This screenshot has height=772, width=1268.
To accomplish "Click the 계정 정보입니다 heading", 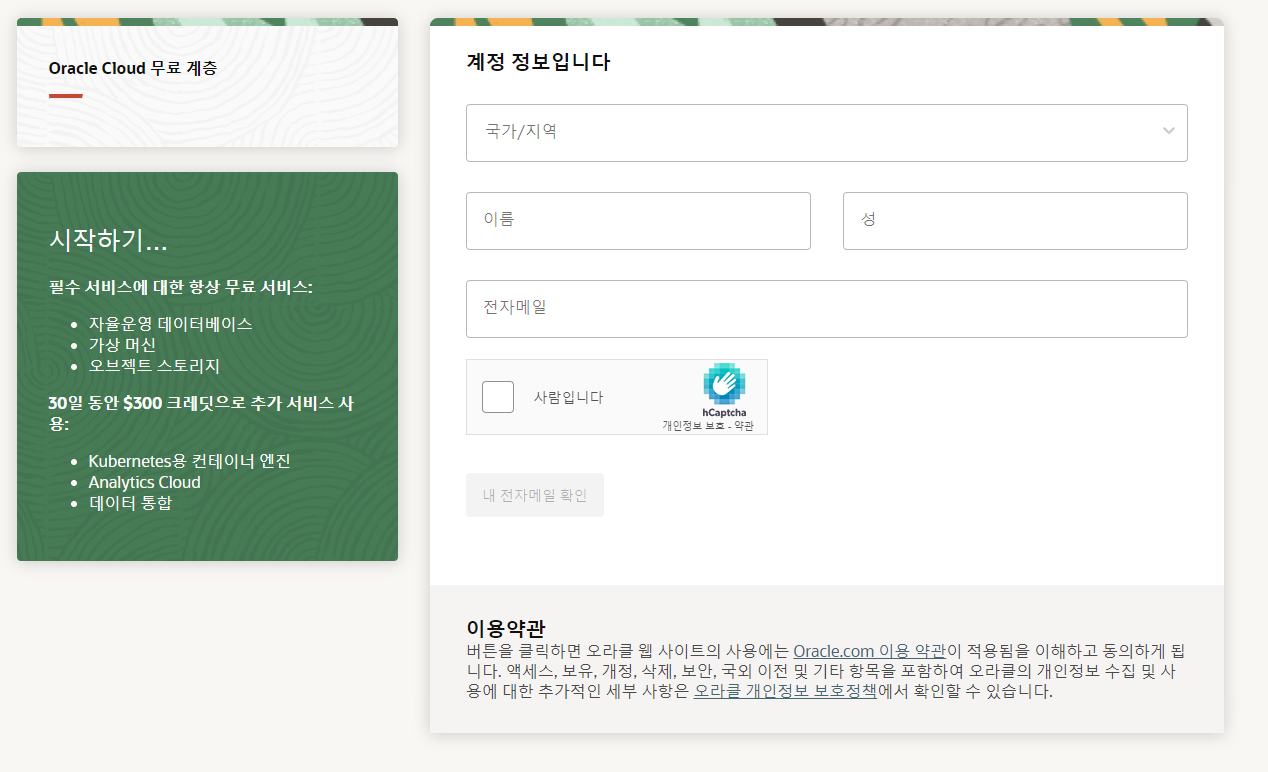I will 538,62.
